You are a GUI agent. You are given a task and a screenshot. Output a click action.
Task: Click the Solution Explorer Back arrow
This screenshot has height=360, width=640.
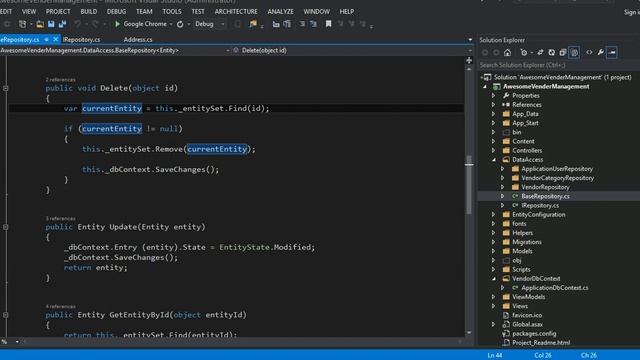pyautogui.click(x=485, y=52)
